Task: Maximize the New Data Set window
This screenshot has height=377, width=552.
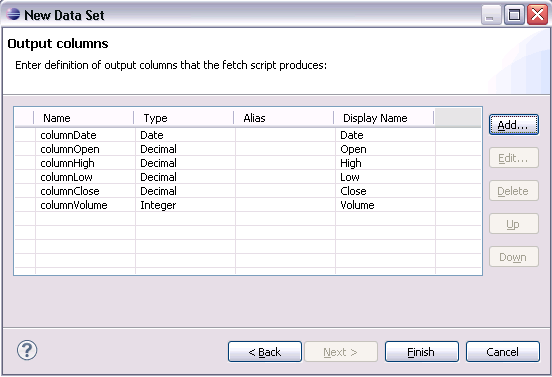Action: tap(514, 14)
